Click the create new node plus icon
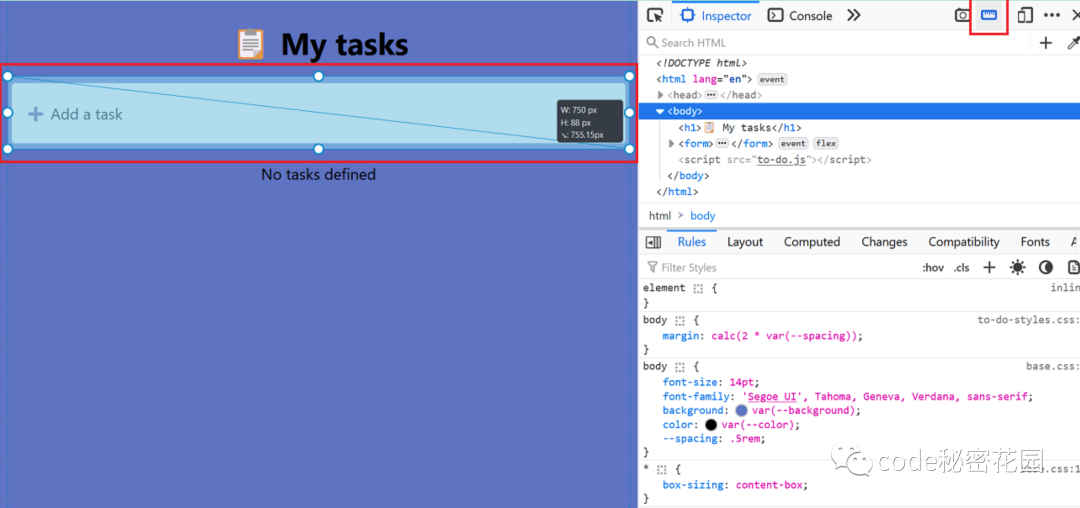 [x=1046, y=43]
